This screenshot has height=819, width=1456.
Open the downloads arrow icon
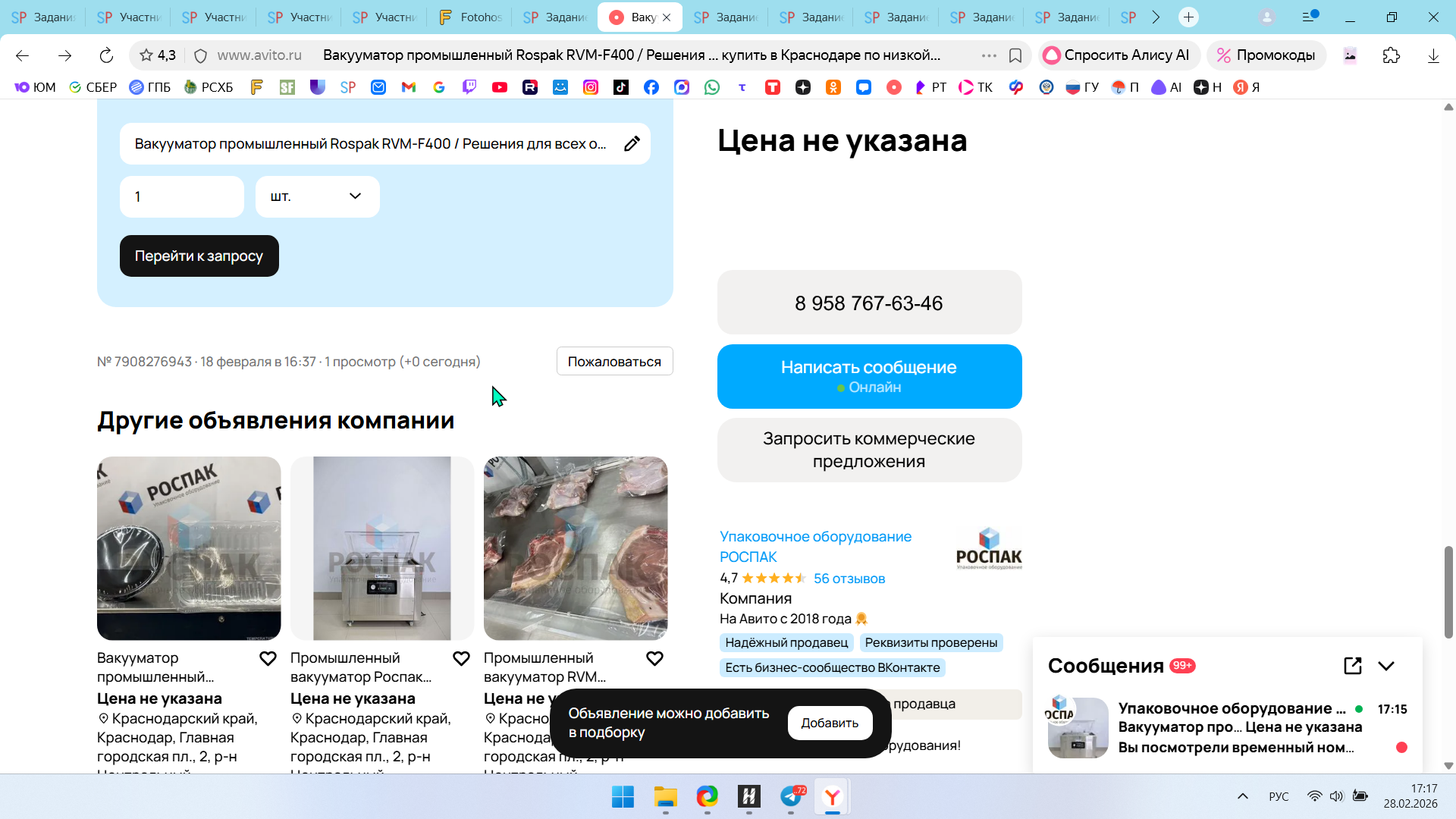click(x=1432, y=55)
